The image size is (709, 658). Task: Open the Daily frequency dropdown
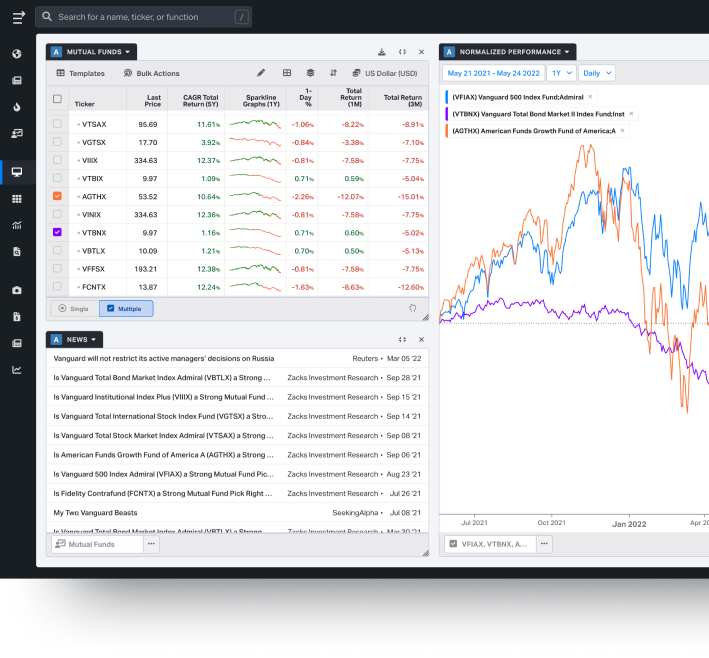(596, 73)
